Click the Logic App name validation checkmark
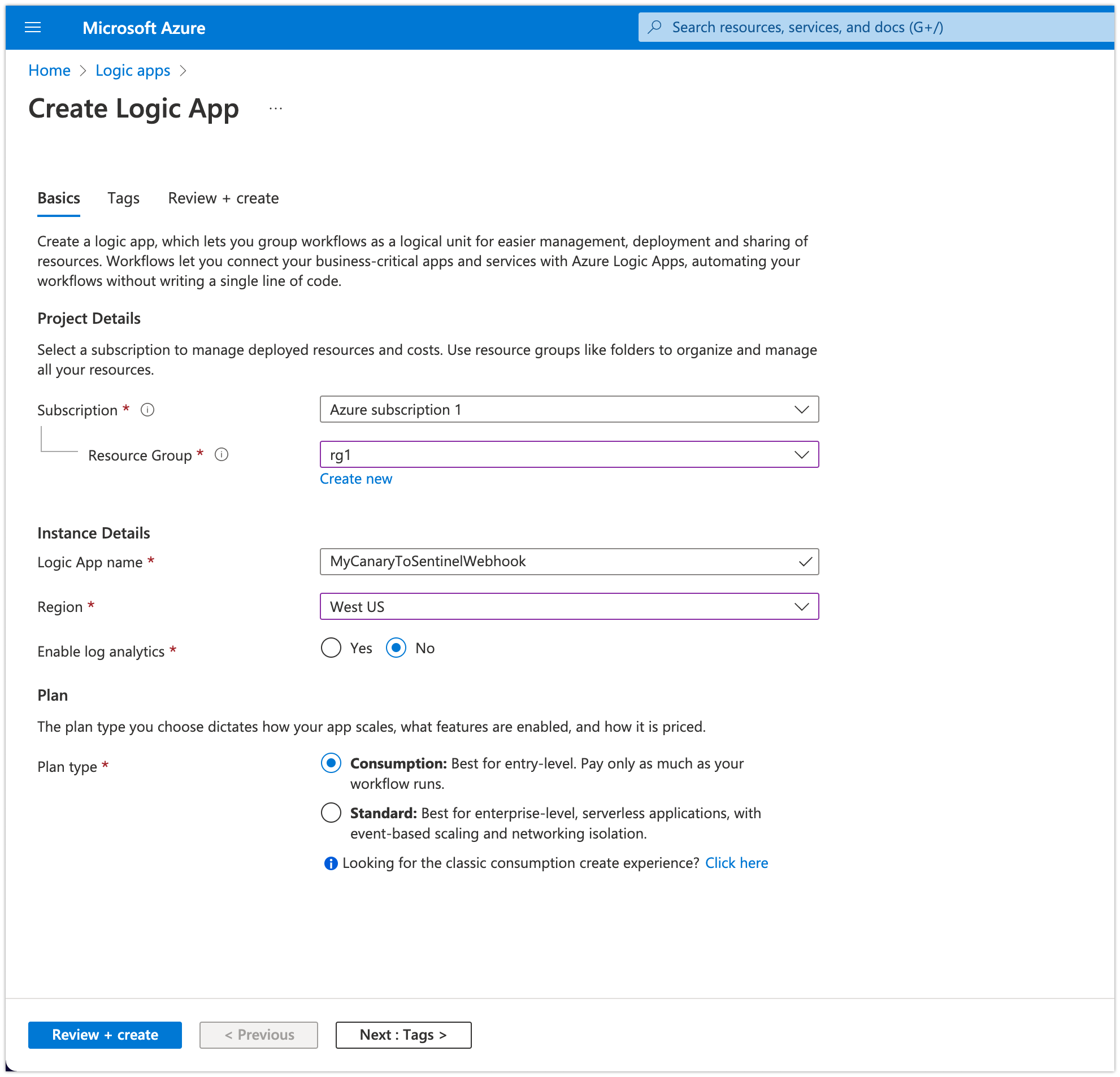 click(x=805, y=562)
